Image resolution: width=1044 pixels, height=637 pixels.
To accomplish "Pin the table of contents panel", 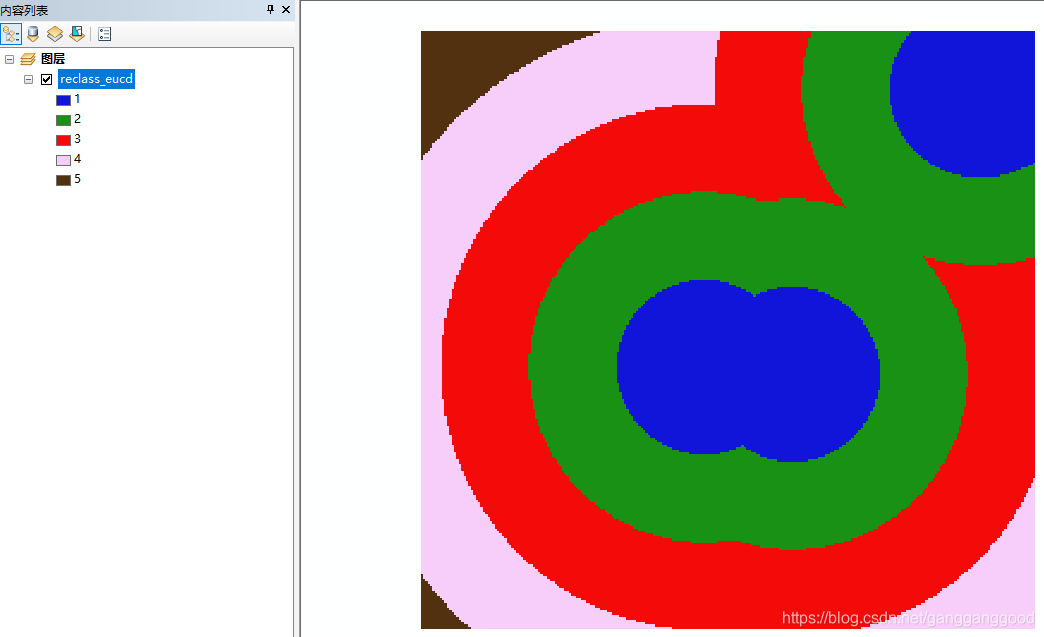I will [270, 9].
